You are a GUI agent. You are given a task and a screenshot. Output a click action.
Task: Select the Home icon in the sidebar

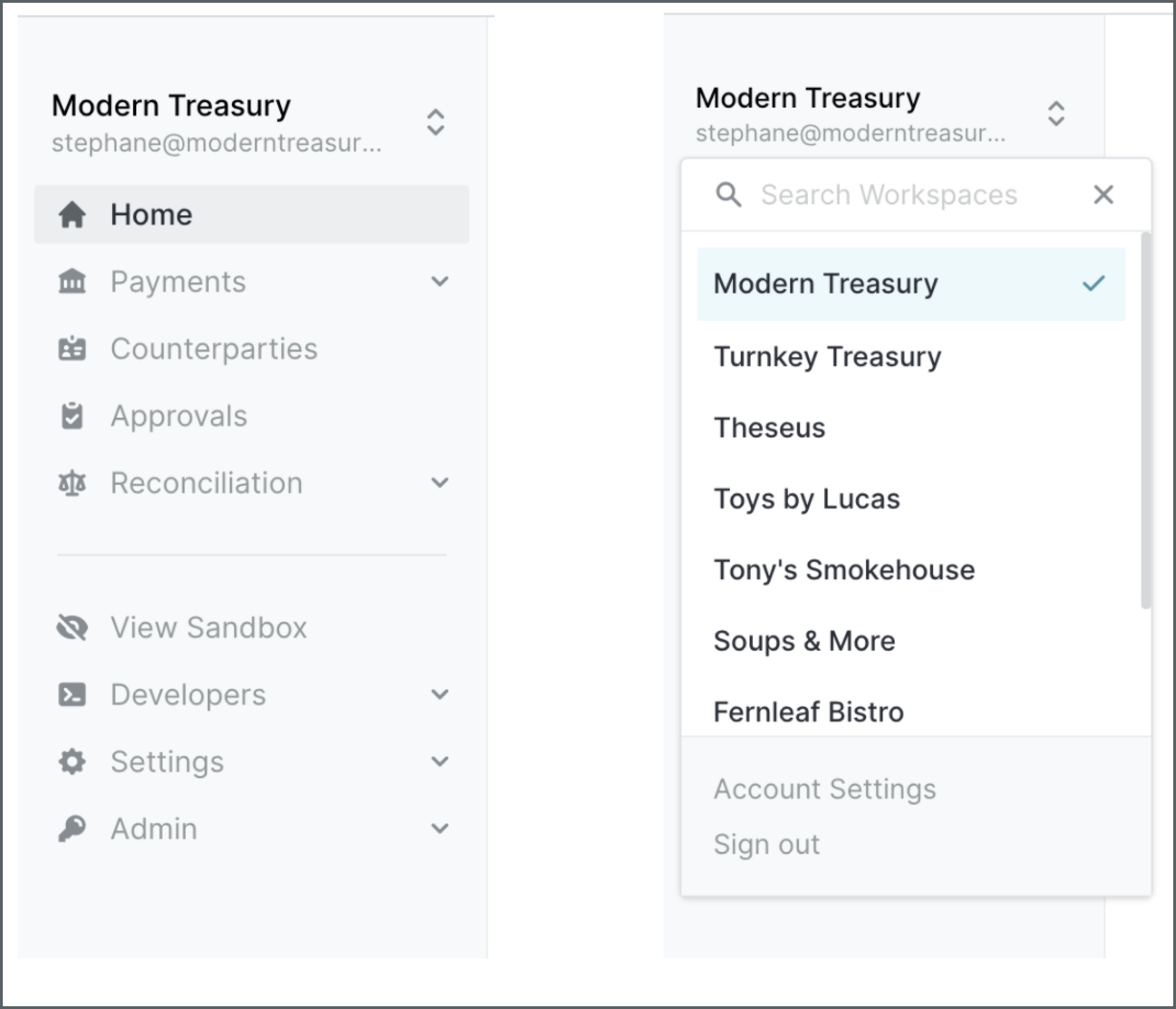click(x=73, y=215)
